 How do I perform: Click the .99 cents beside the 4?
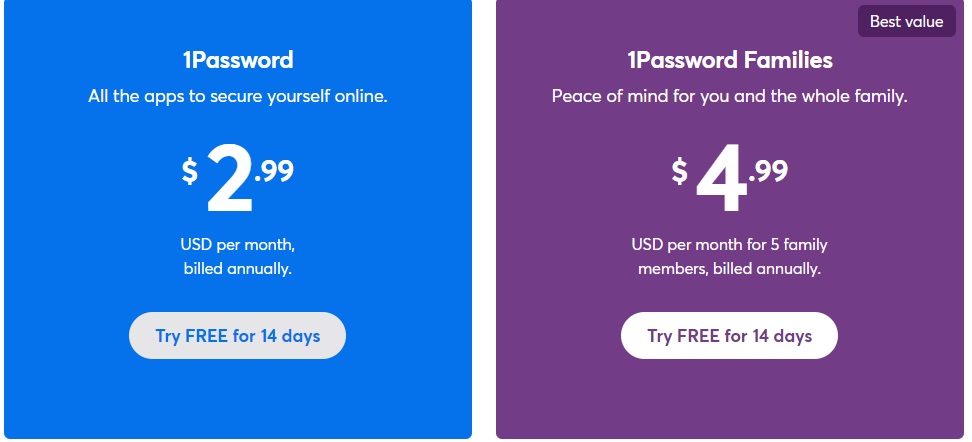[x=768, y=171]
